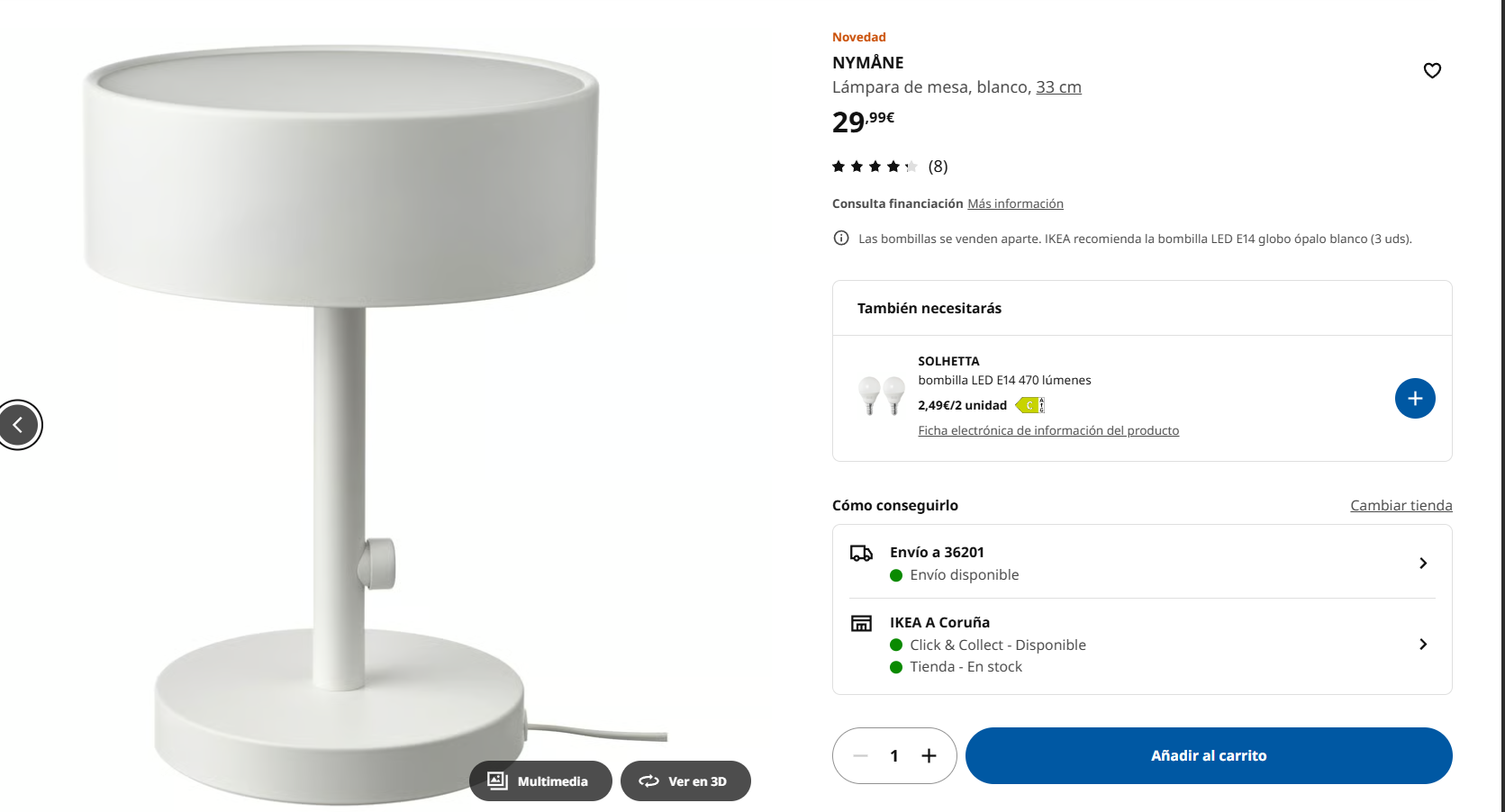Click the energy class label on SOLHETTA
The image size is (1505, 812).
click(x=1029, y=405)
